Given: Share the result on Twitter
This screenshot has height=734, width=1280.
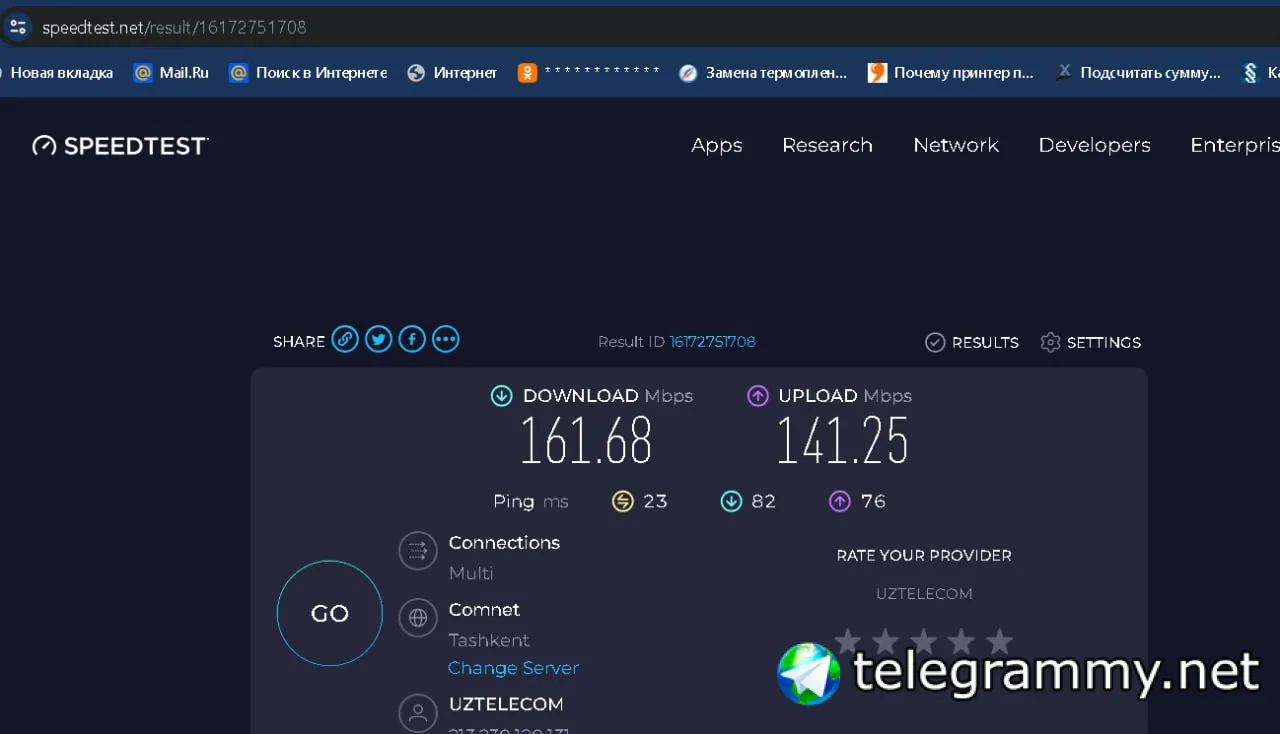Looking at the screenshot, I should (378, 340).
